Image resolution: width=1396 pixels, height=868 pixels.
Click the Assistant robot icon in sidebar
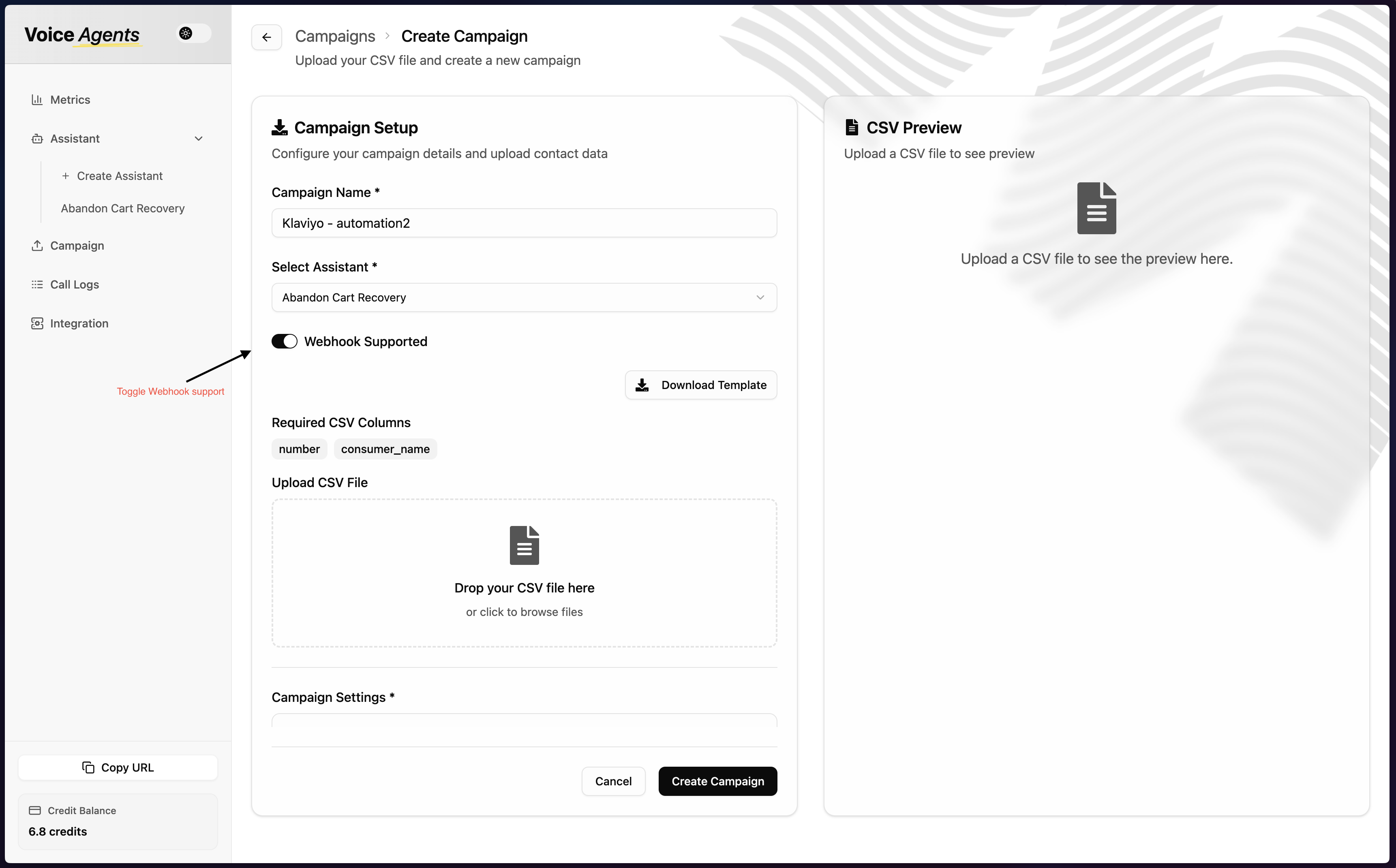tap(37, 138)
